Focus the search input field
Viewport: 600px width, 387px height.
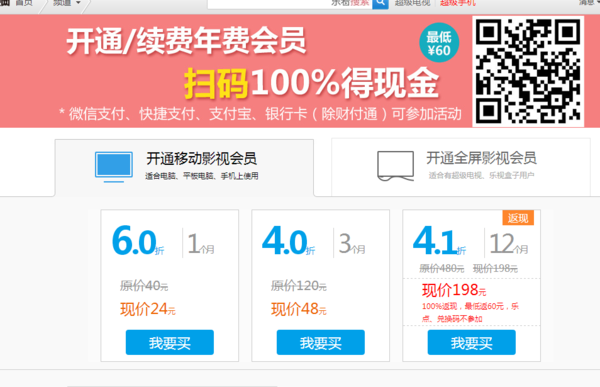pos(290,3)
